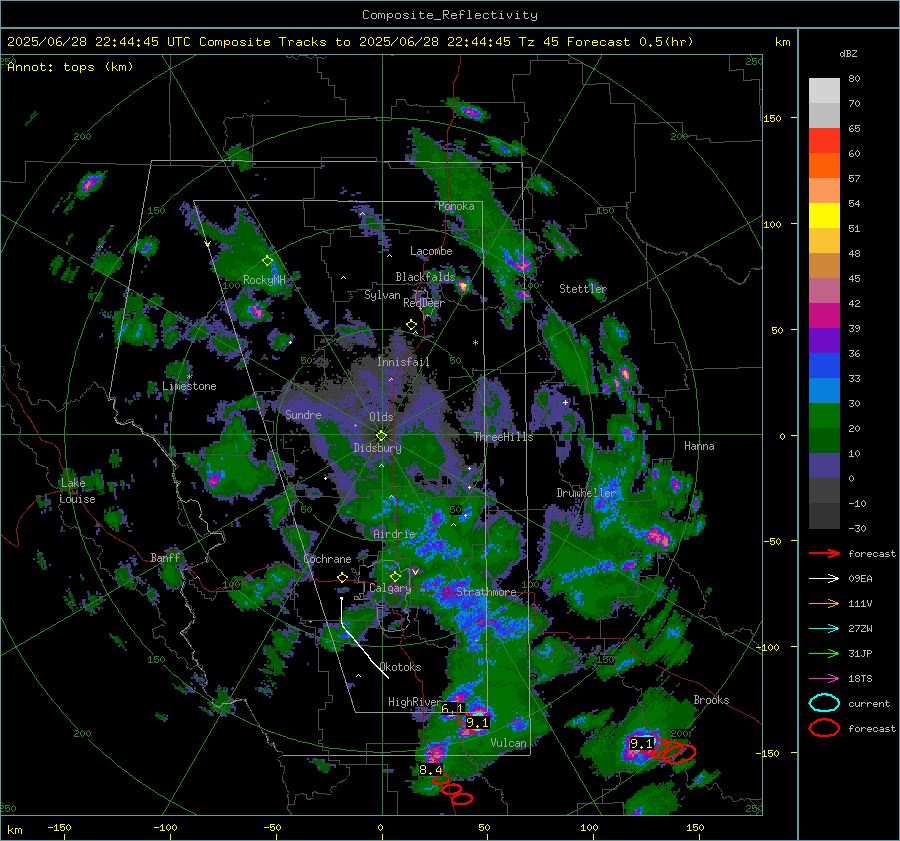Viewport: 900px width, 841px height.
Task: Pick the dark orange swatch below the red one
Action: (x=824, y=165)
